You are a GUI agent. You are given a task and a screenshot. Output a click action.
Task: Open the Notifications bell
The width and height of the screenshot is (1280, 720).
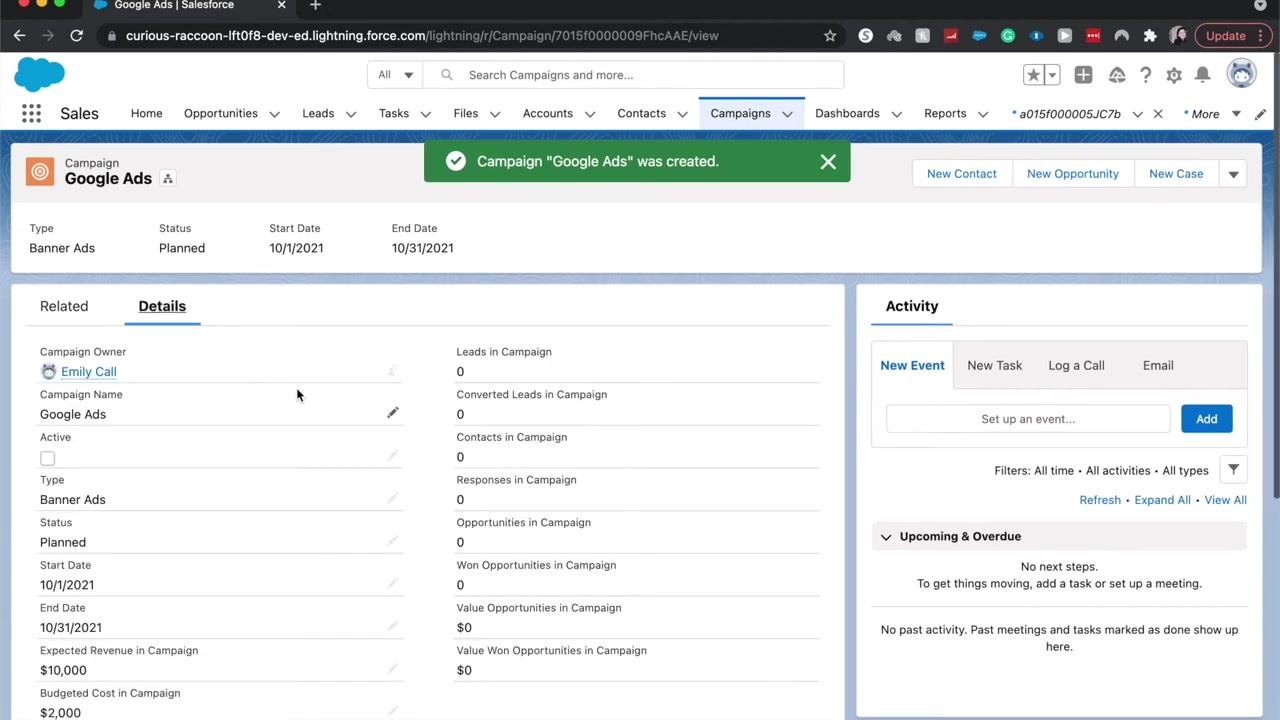tap(1203, 75)
